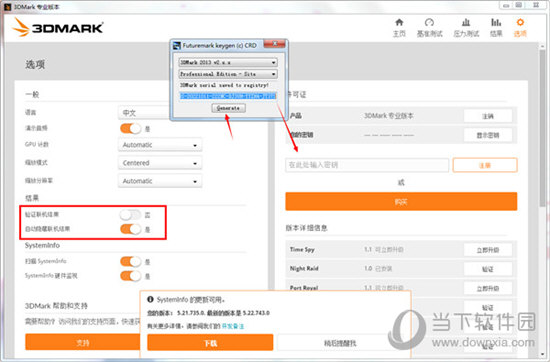Click the orange Download (下载) button
The image size is (550, 362).
click(210, 343)
